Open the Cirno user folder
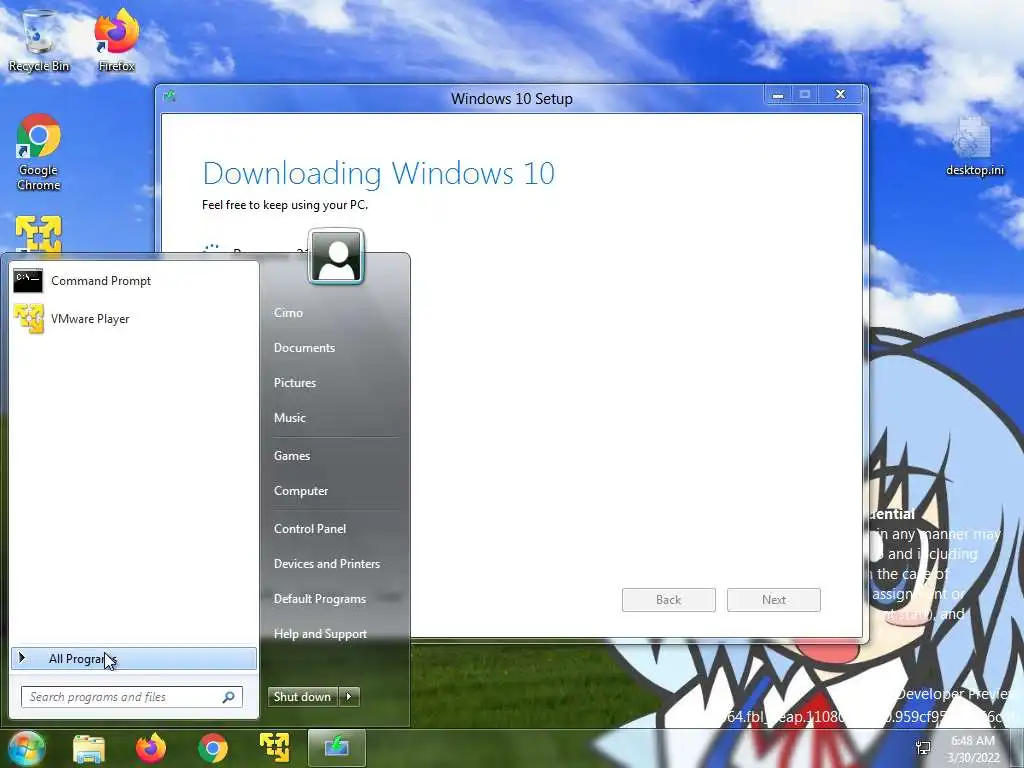 tap(288, 313)
